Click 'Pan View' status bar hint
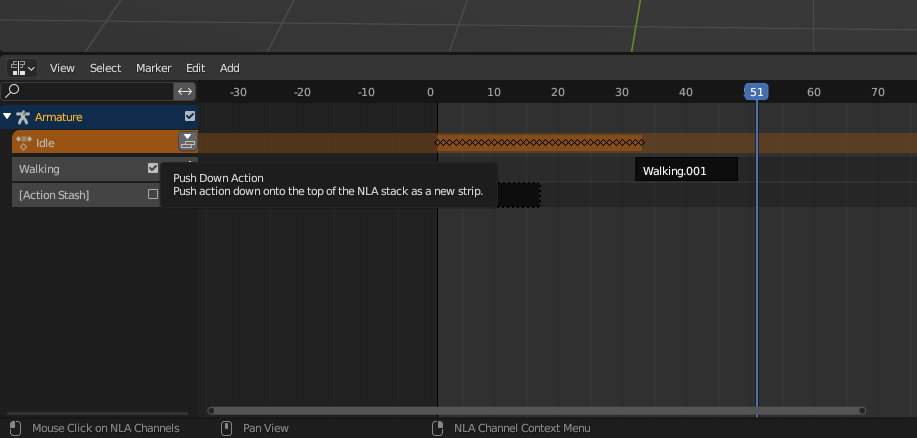The width and height of the screenshot is (917, 438). [x=266, y=428]
